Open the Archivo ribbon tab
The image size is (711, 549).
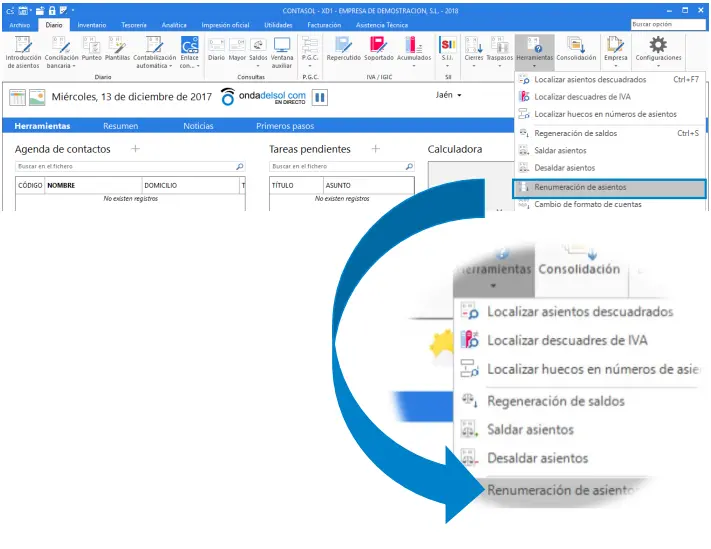coord(19,25)
